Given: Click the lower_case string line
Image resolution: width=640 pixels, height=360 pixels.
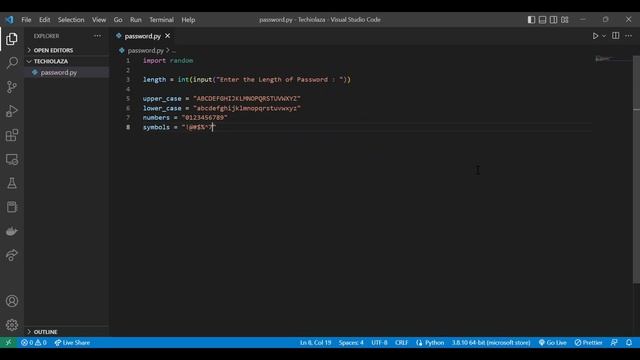Looking at the screenshot, I should [222, 108].
